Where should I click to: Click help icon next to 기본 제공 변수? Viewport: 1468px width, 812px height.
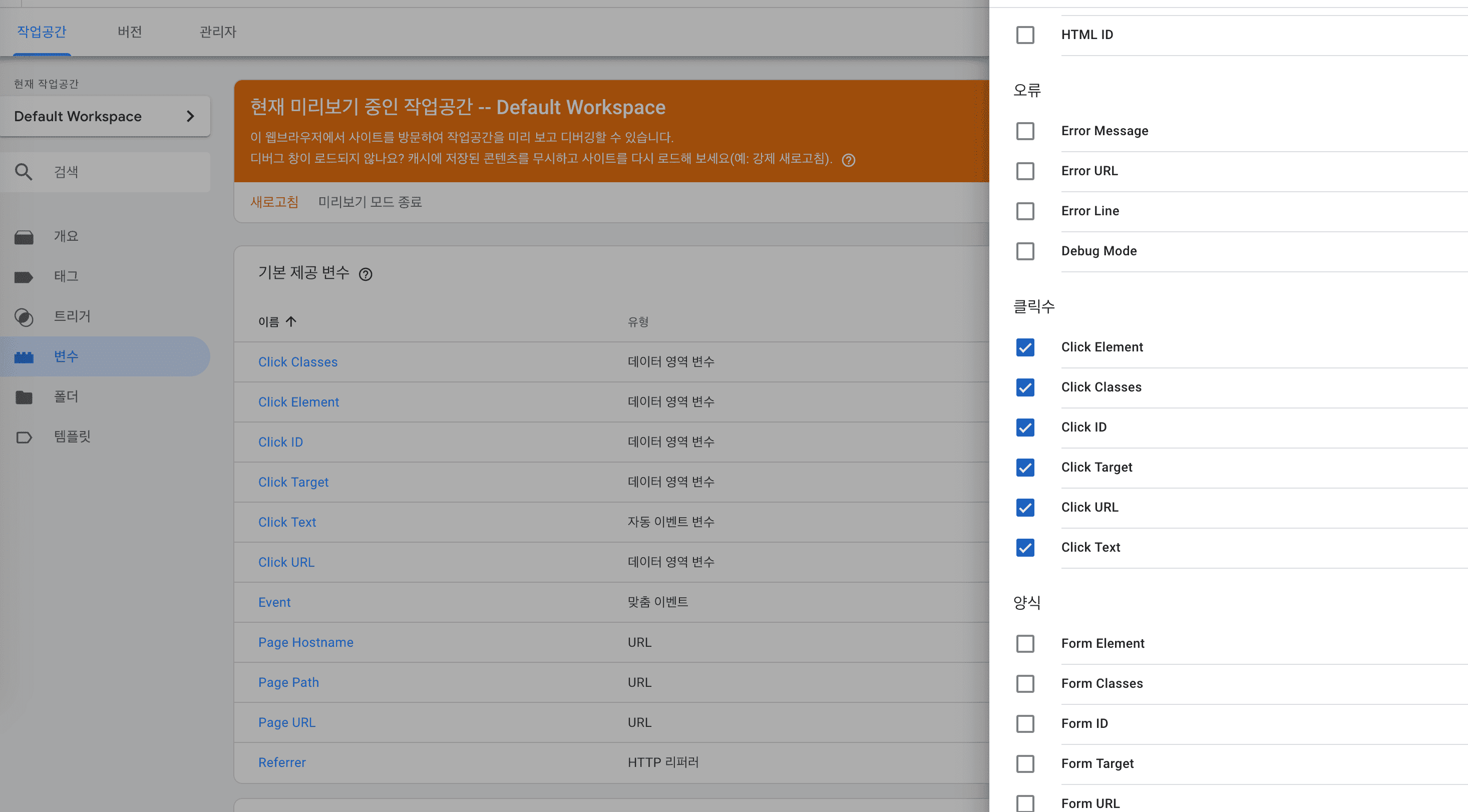[365, 274]
